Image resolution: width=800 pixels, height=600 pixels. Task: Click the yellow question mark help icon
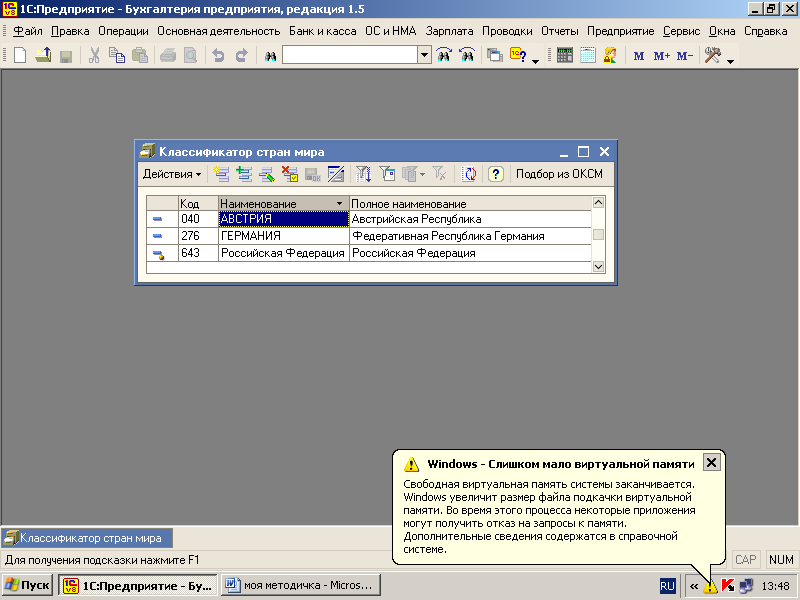(x=495, y=174)
